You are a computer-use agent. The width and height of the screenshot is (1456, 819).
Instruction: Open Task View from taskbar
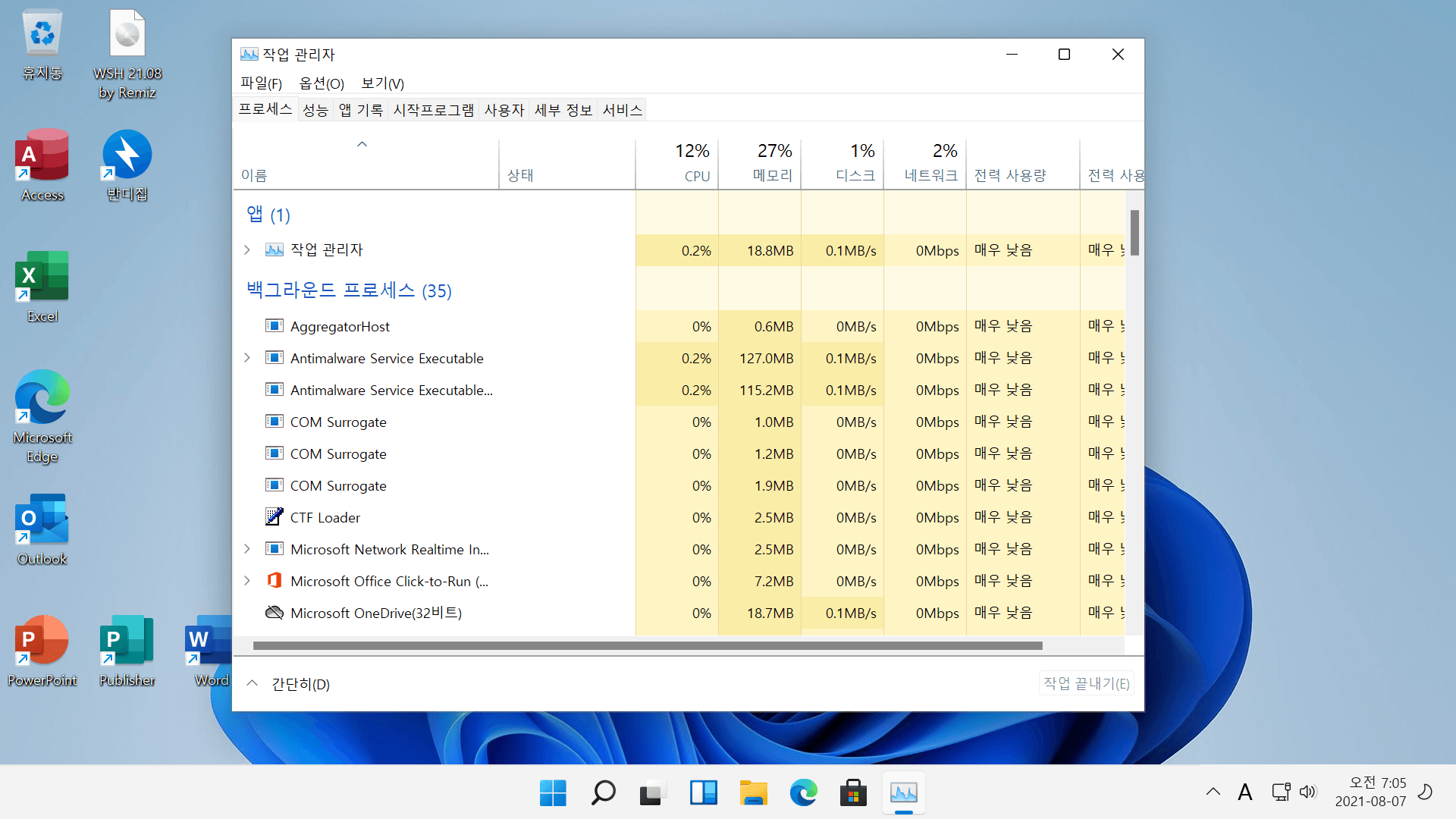653,793
